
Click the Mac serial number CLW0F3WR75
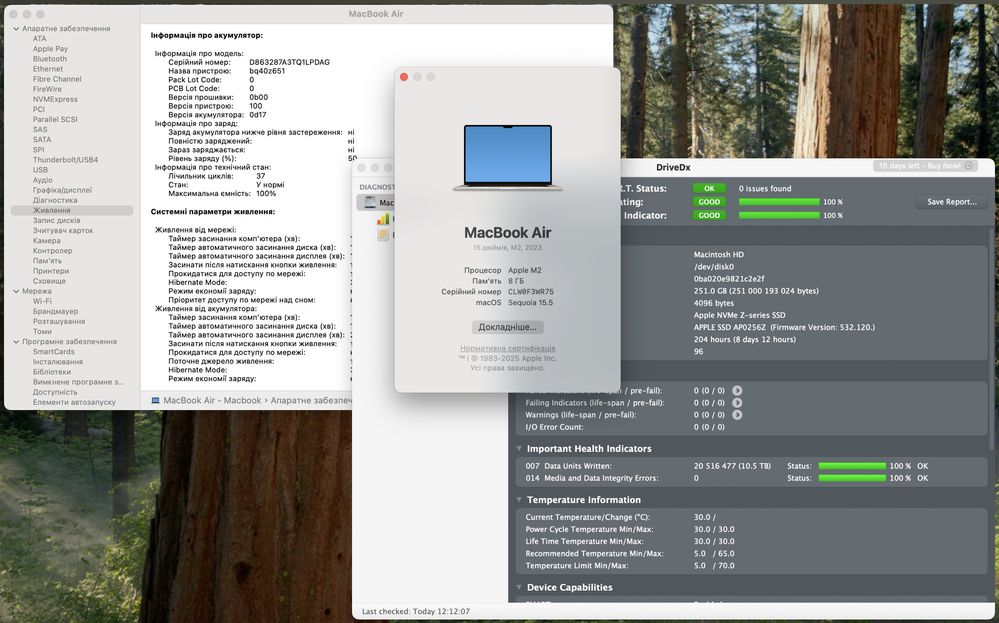(x=531, y=292)
